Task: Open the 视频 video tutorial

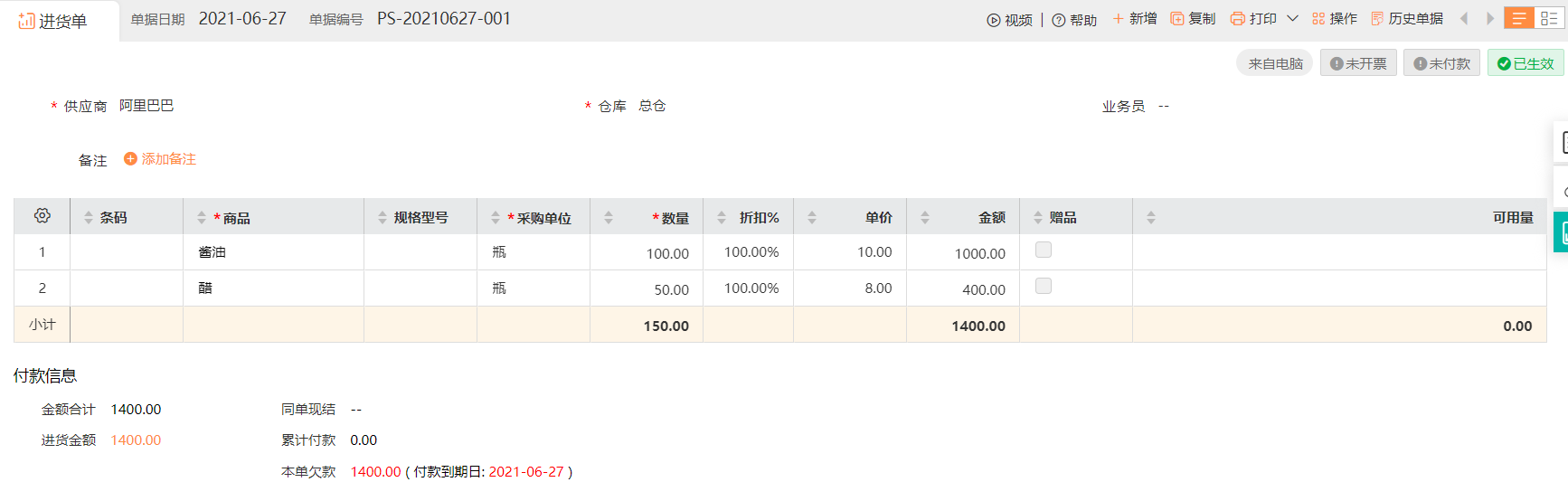Action: pos(1009,20)
